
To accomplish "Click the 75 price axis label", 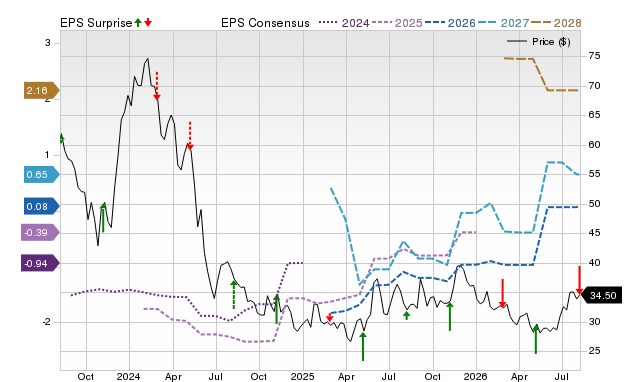I will point(594,56).
